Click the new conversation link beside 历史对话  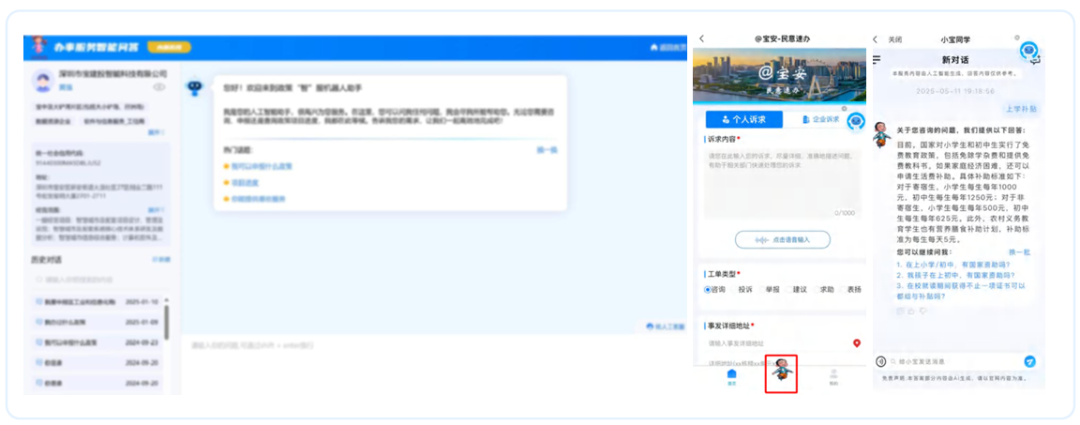161,260
